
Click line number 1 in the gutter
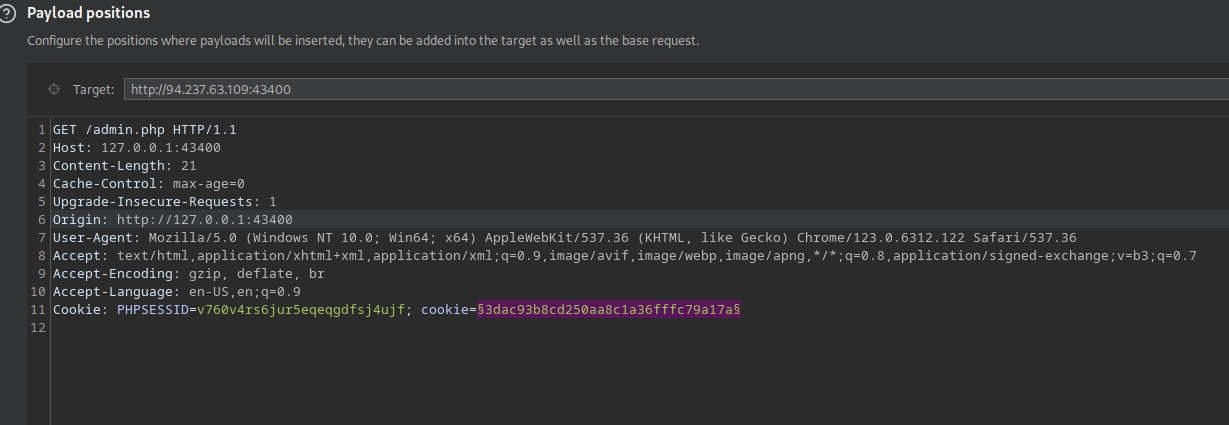pyautogui.click(x=42, y=130)
